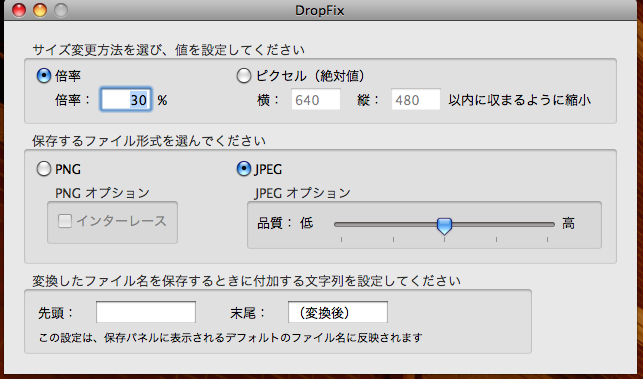Click the JPEG オプション label
The height and width of the screenshot is (379, 643).
303,193
